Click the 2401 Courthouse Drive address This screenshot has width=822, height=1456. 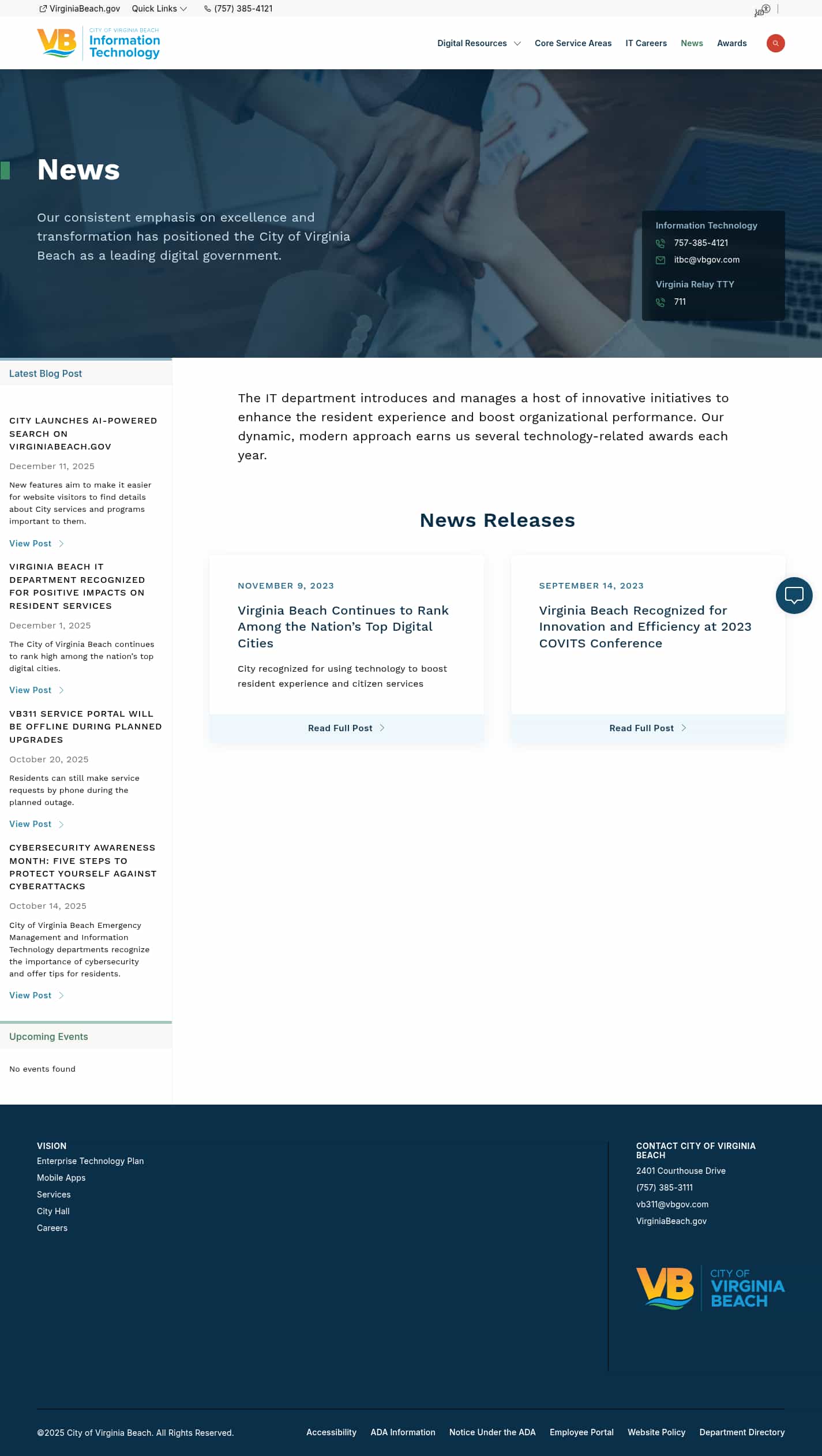click(x=681, y=1171)
